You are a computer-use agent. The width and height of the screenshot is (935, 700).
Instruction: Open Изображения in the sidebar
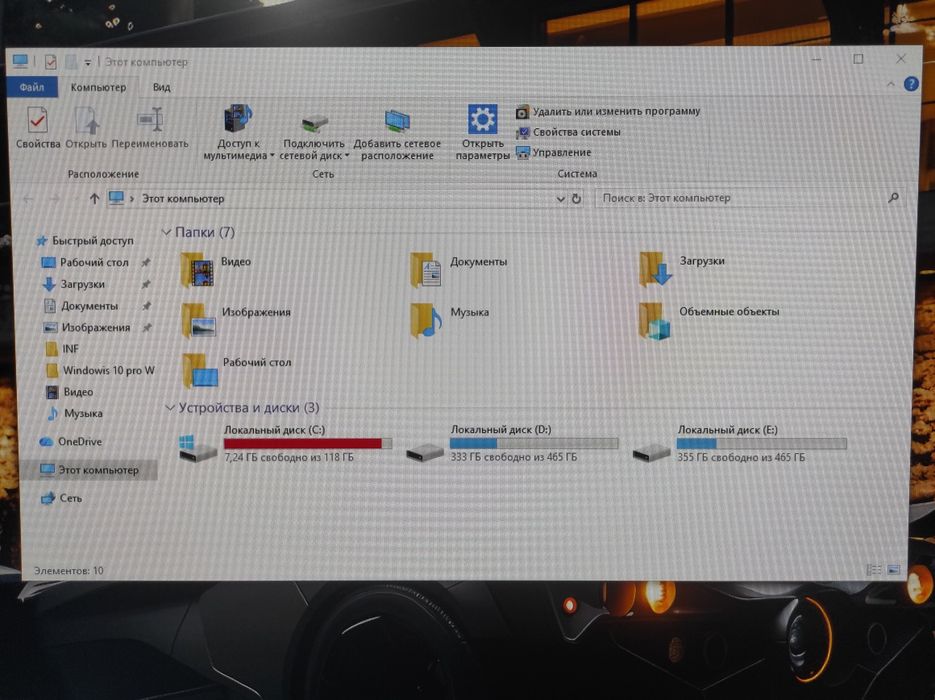(x=95, y=327)
